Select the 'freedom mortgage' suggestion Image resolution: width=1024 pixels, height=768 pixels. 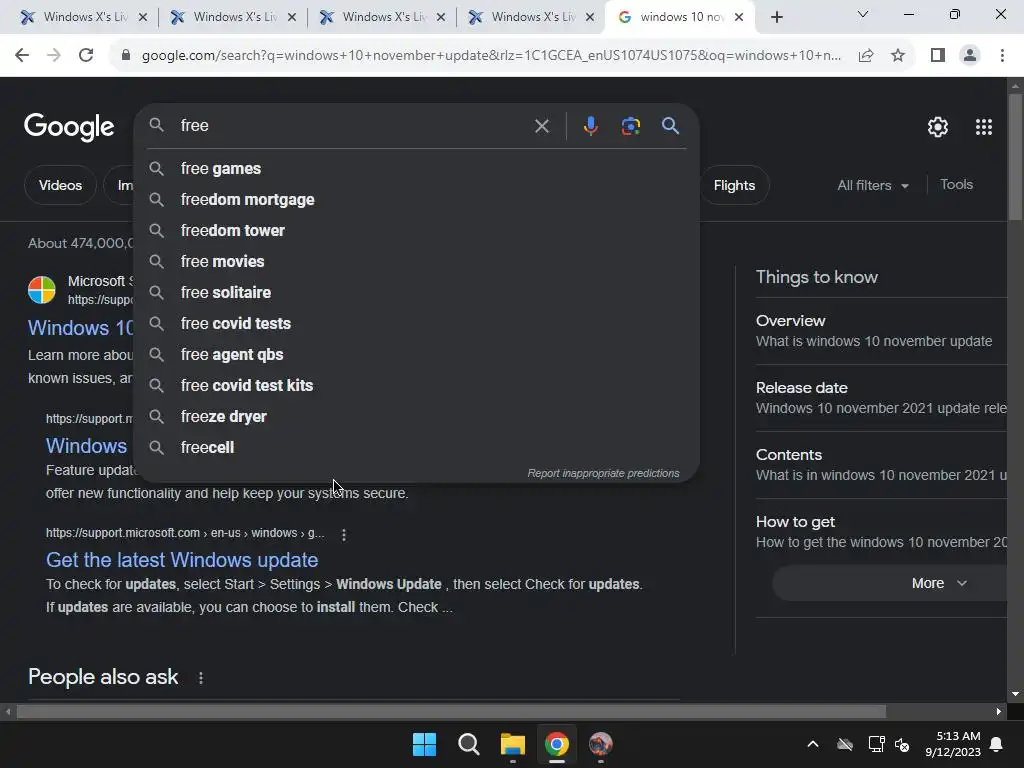[417, 200]
